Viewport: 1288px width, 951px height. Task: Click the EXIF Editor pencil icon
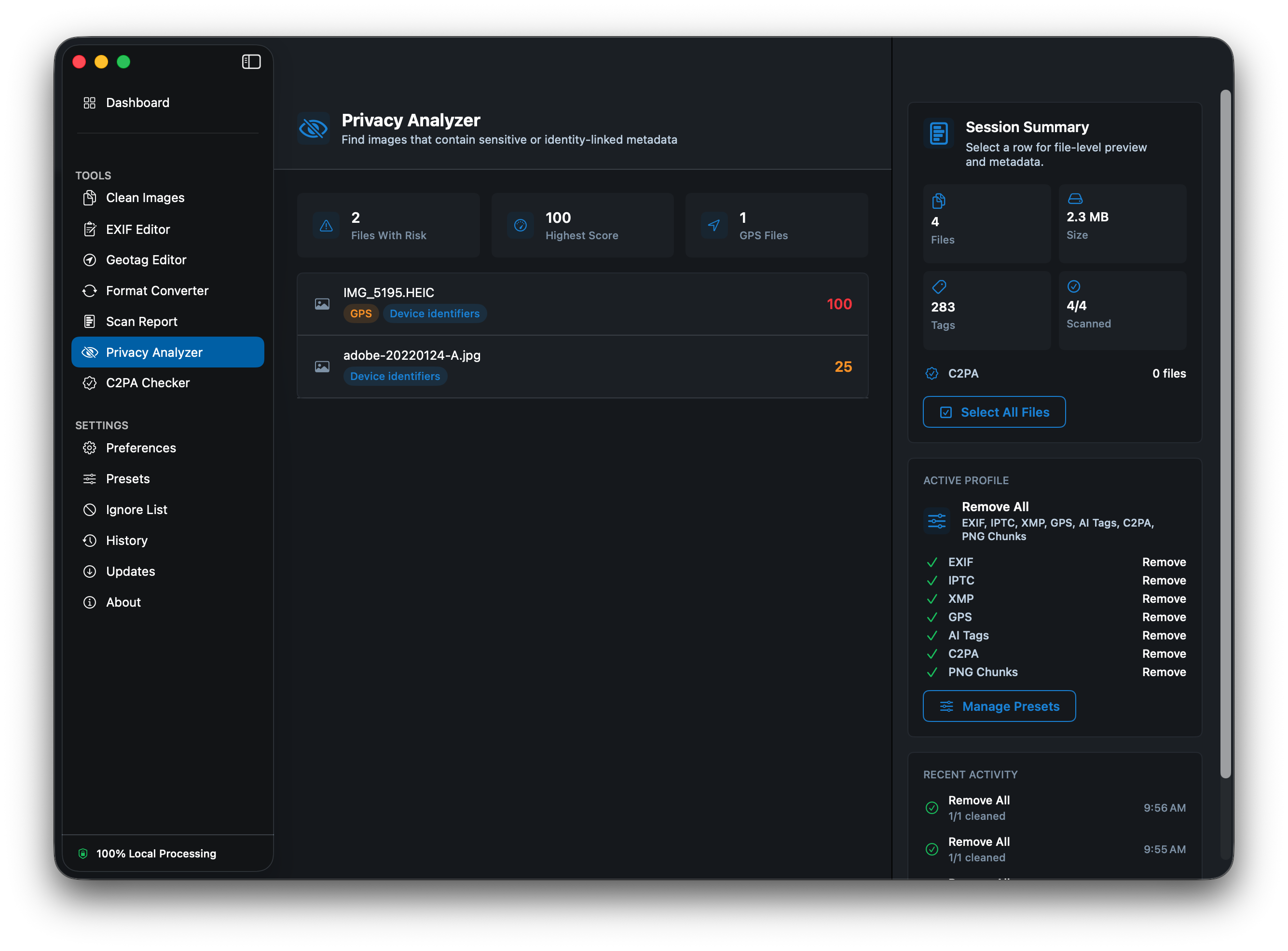[x=89, y=229]
